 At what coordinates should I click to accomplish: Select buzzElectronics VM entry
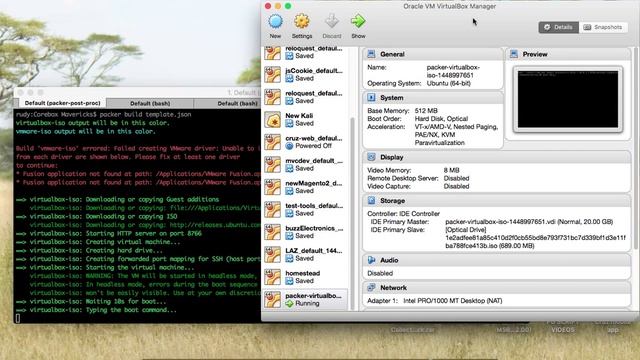pos(305,231)
